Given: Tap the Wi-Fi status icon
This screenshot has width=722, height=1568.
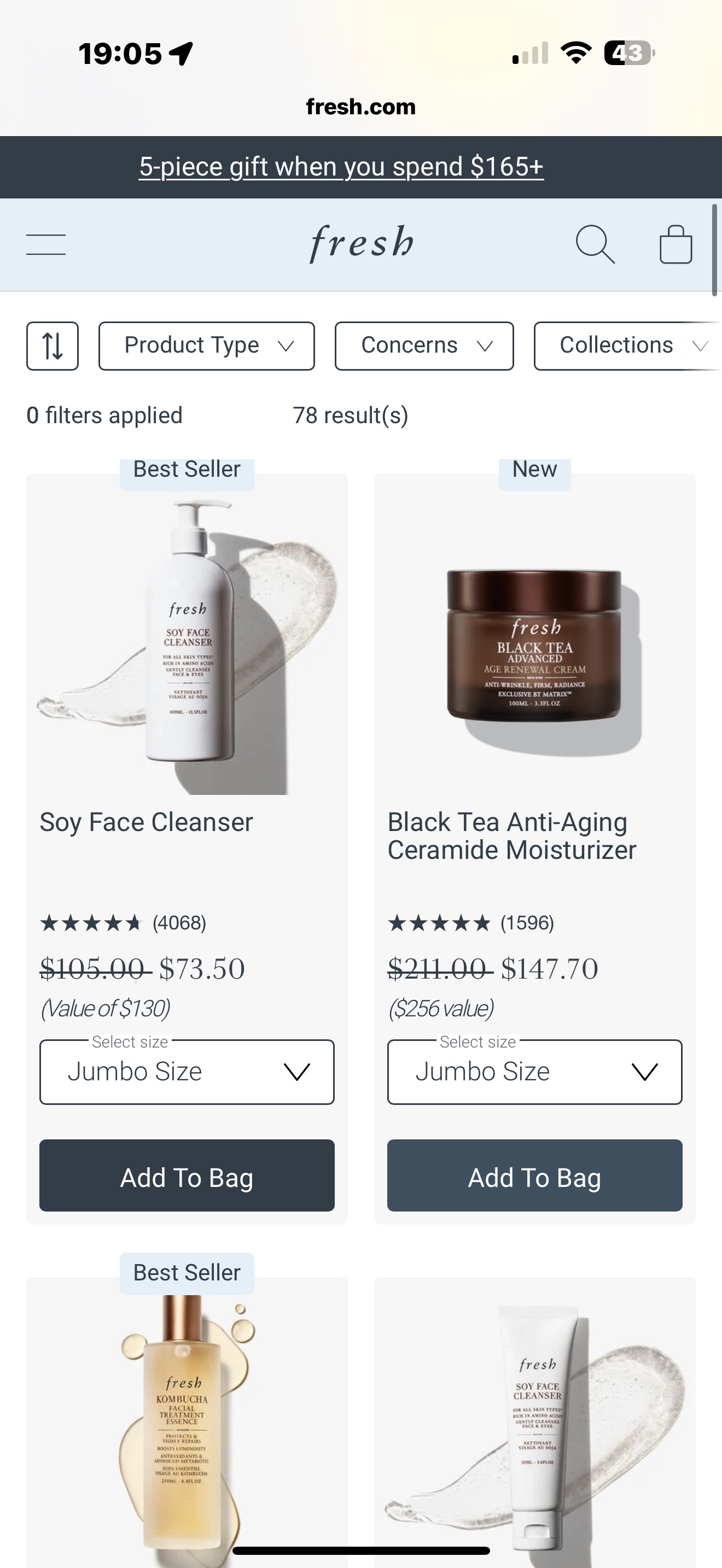Looking at the screenshot, I should [x=576, y=53].
